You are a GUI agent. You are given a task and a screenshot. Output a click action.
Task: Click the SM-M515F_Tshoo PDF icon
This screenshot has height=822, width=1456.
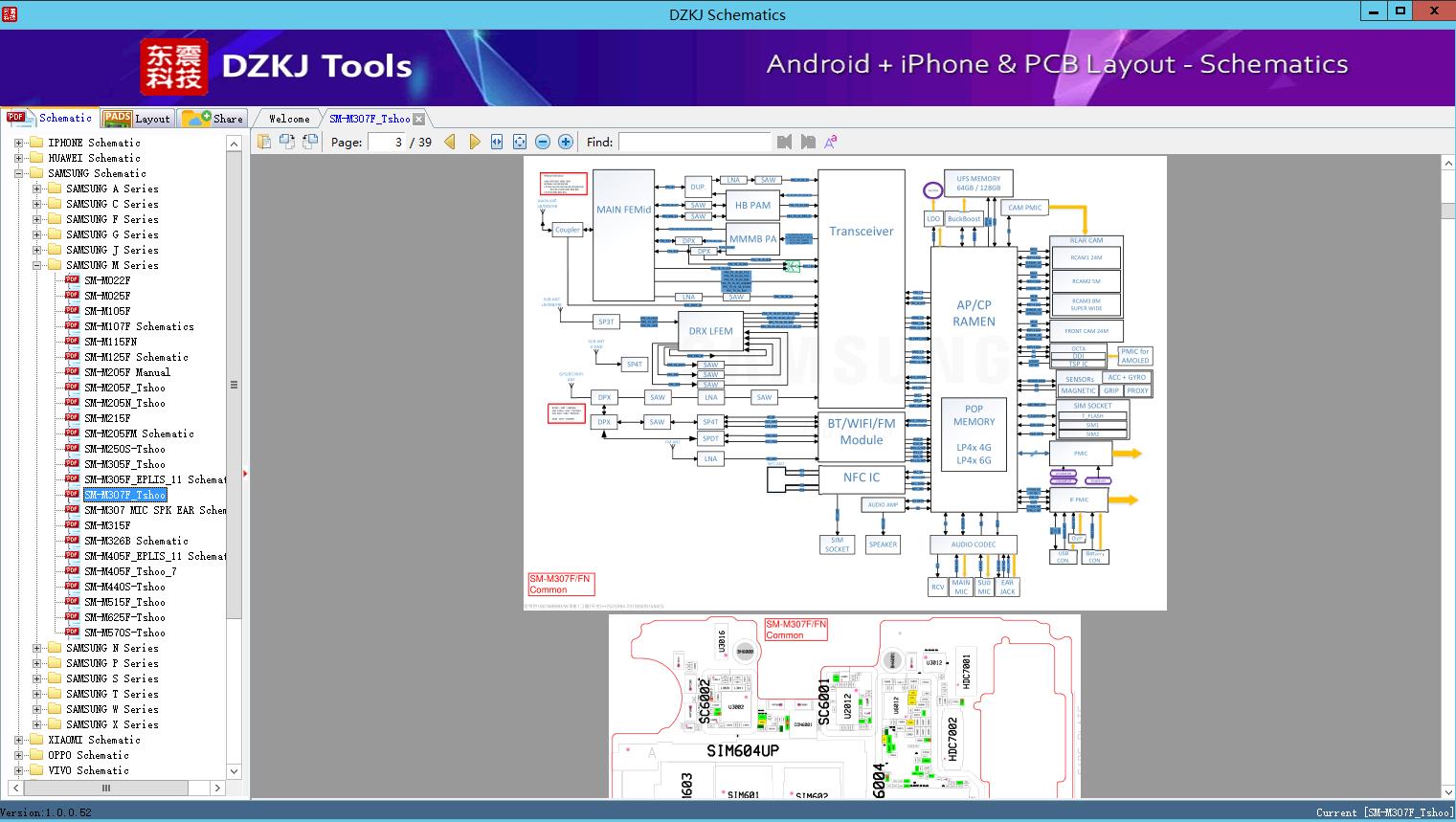(72, 602)
